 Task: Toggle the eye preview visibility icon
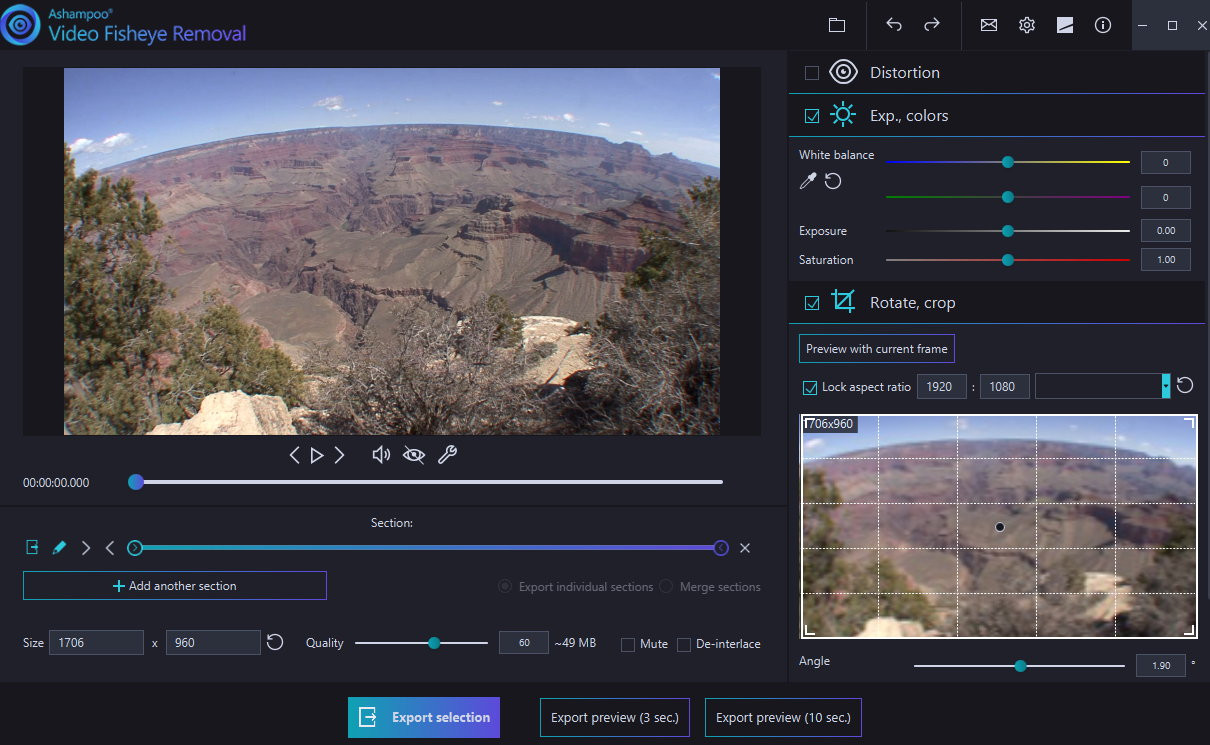click(x=414, y=455)
